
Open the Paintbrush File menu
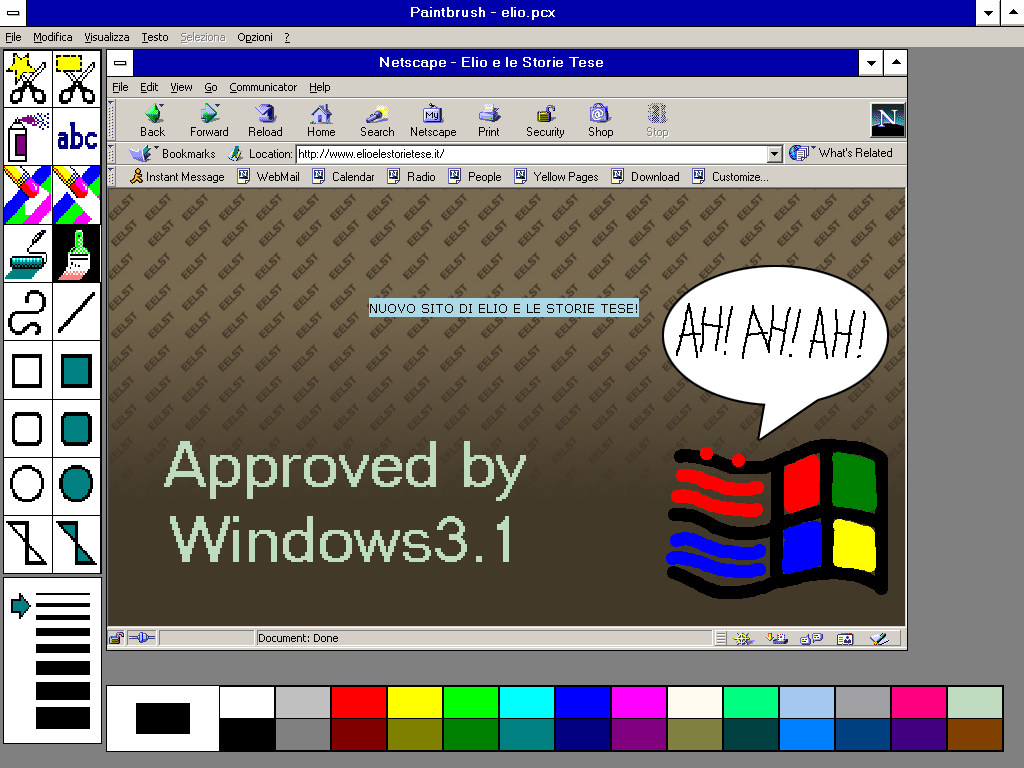tap(13, 37)
